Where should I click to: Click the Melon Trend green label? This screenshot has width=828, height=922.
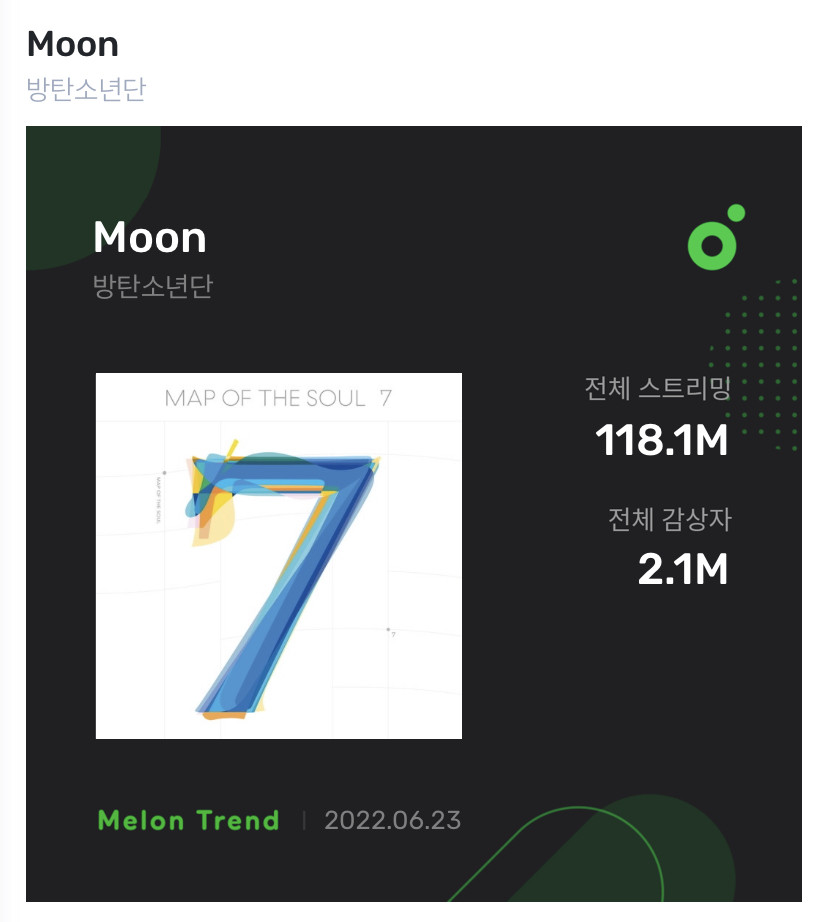coord(188,820)
